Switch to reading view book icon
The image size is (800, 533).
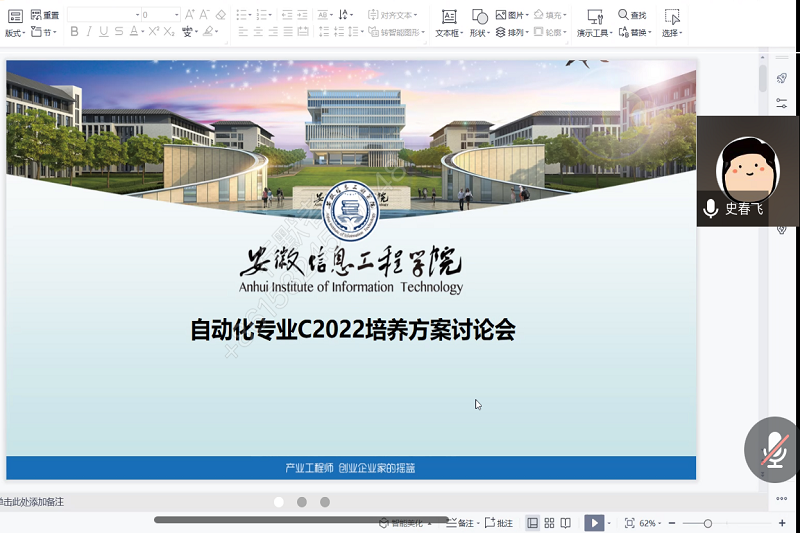pyautogui.click(x=565, y=523)
